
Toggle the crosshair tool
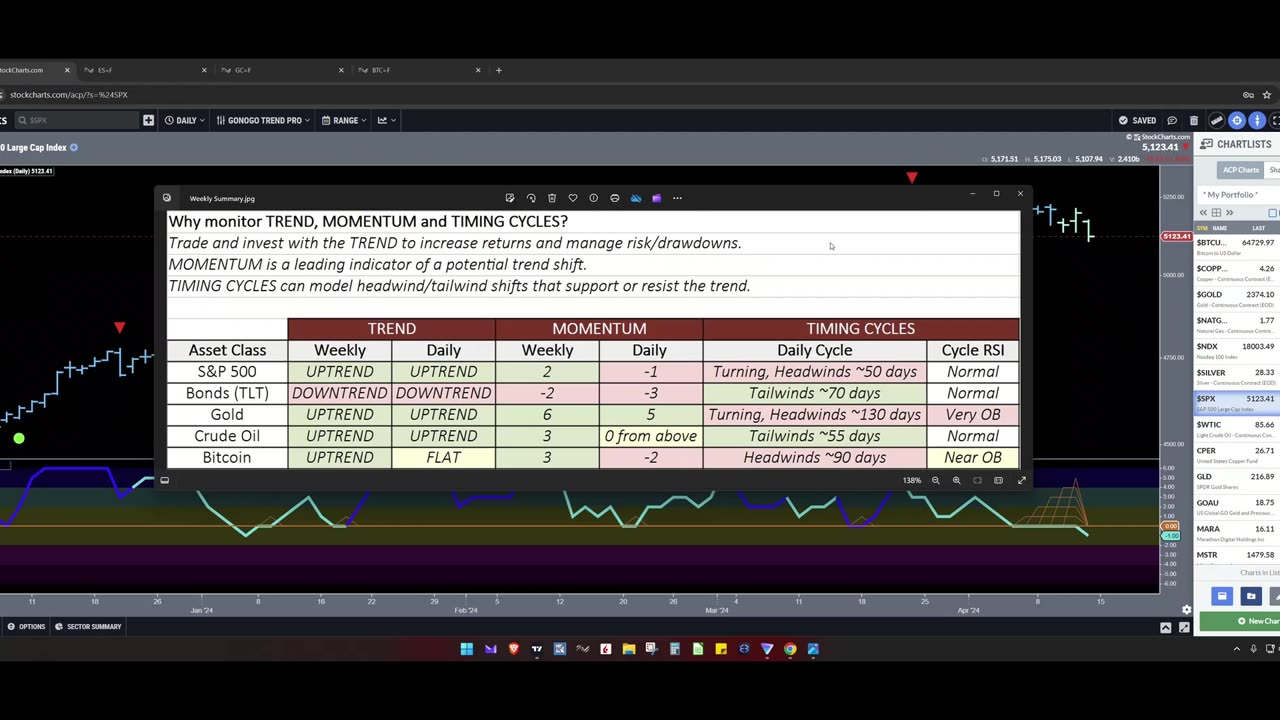pos(1237,120)
